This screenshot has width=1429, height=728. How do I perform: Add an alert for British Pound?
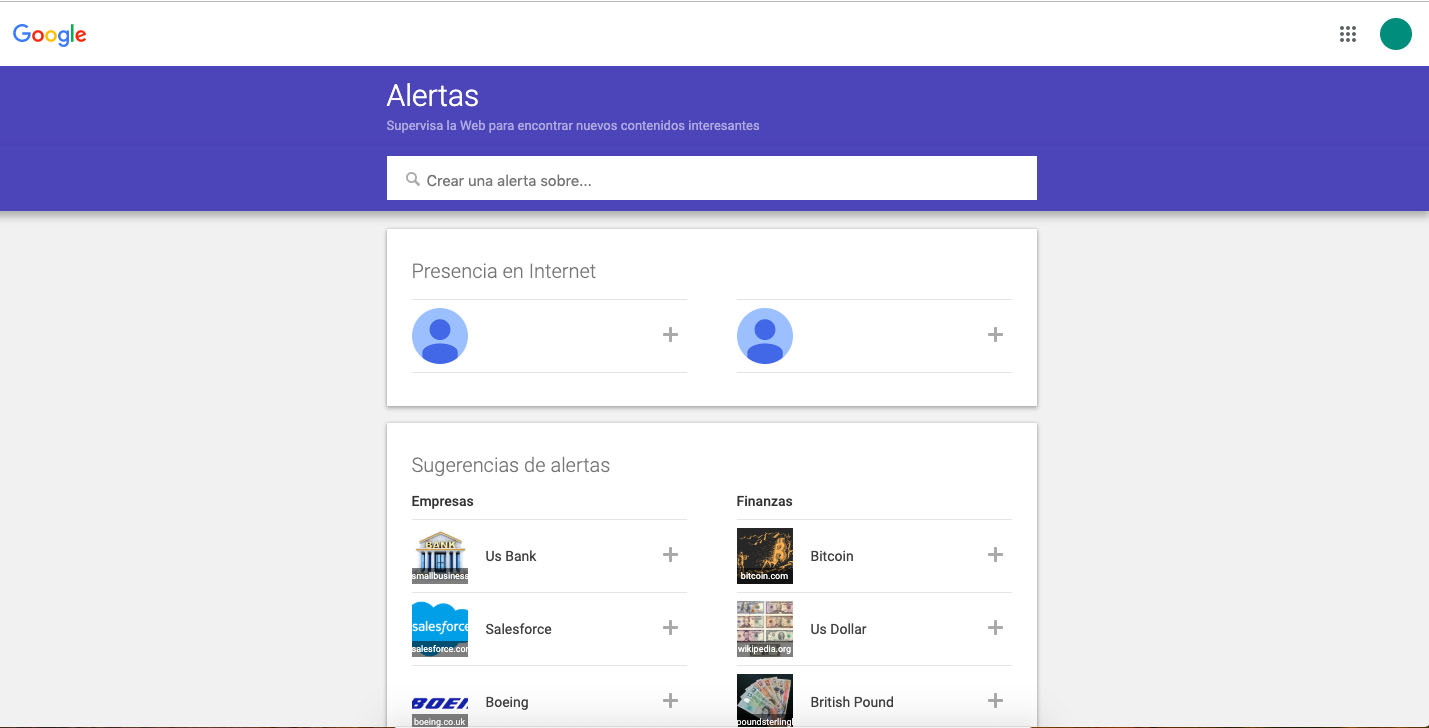click(x=994, y=701)
